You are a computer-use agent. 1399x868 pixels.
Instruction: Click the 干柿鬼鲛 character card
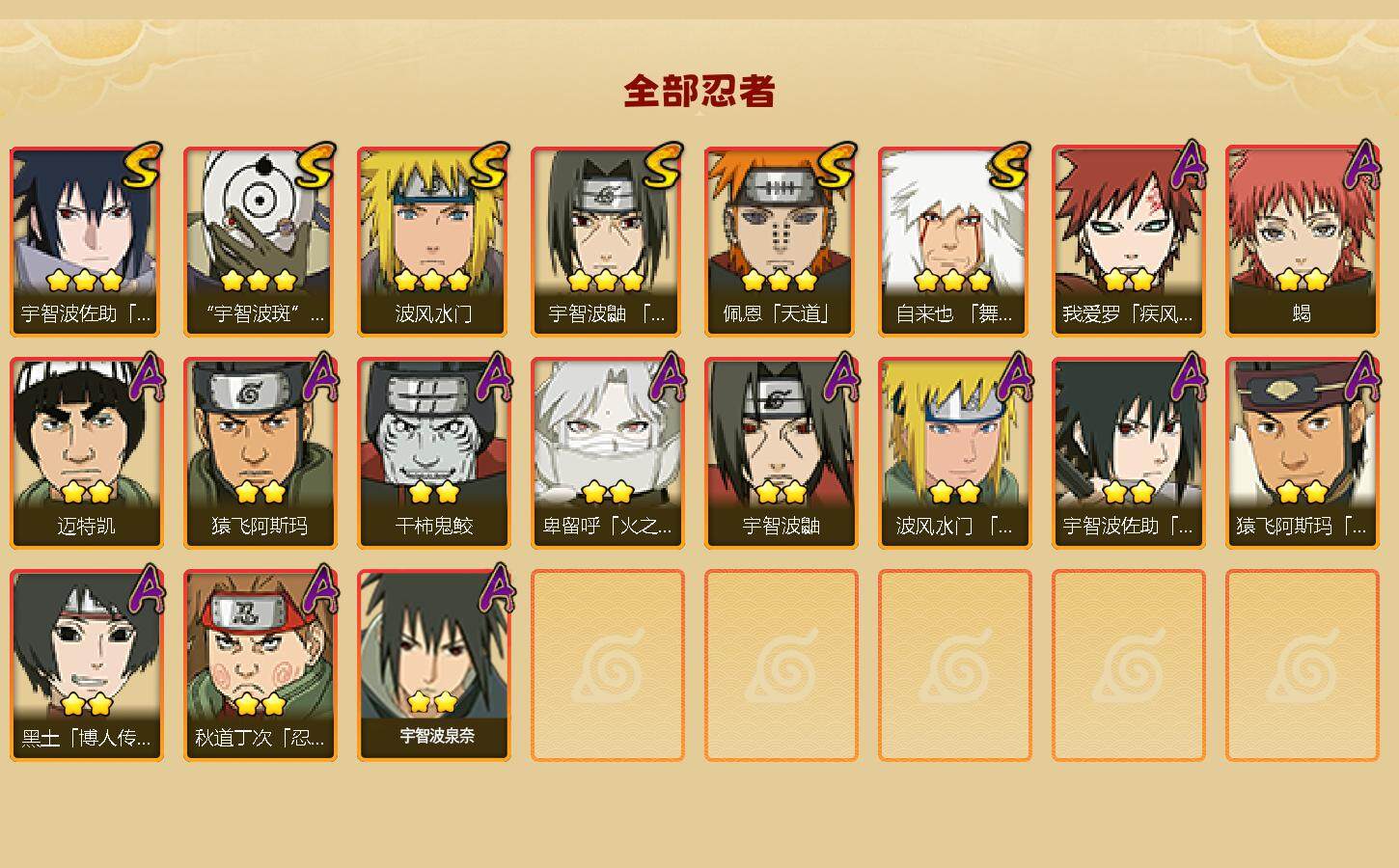click(433, 453)
